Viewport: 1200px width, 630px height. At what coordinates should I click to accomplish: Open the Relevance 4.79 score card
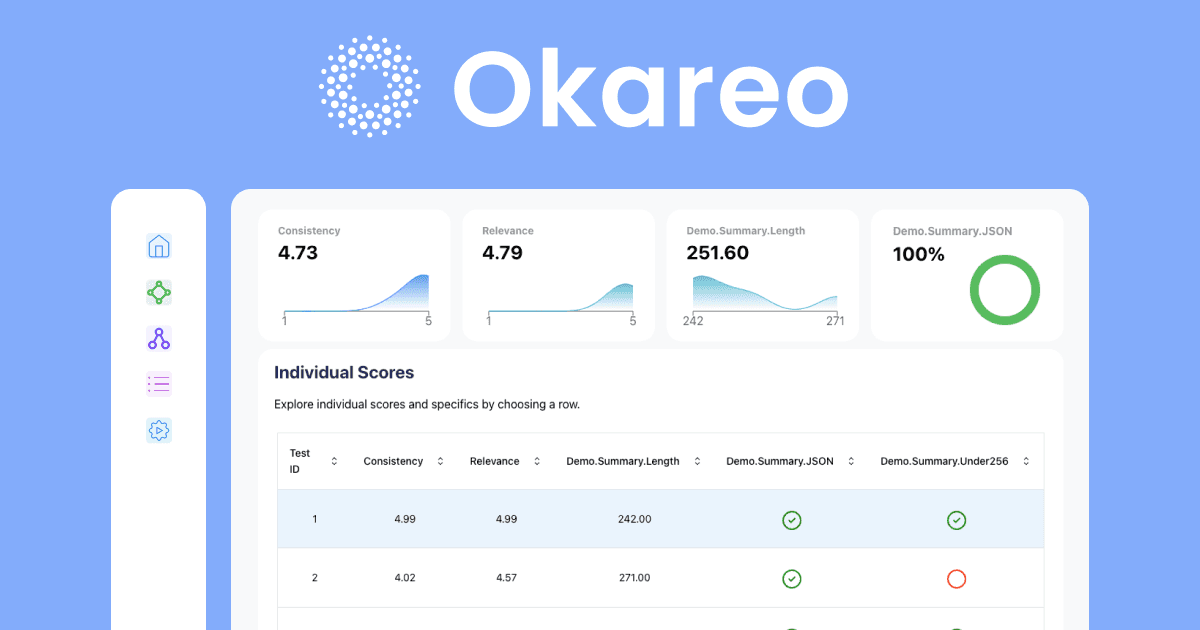[558, 275]
